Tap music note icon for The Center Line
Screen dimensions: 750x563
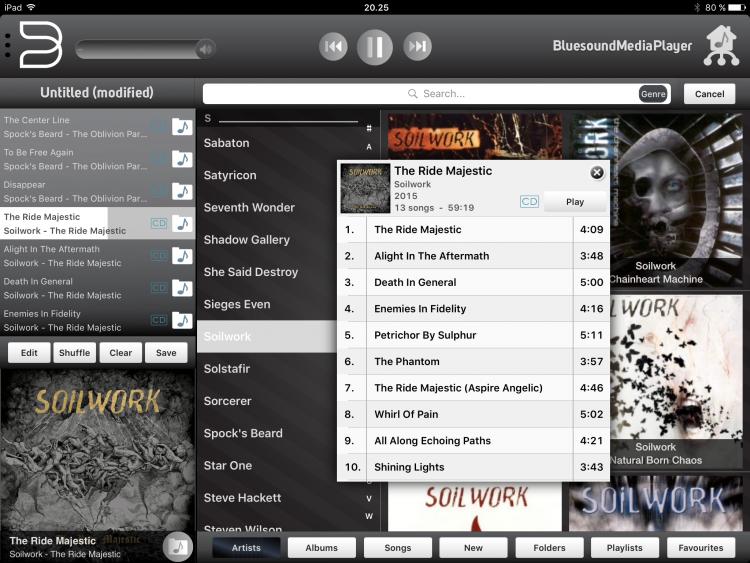pos(182,127)
